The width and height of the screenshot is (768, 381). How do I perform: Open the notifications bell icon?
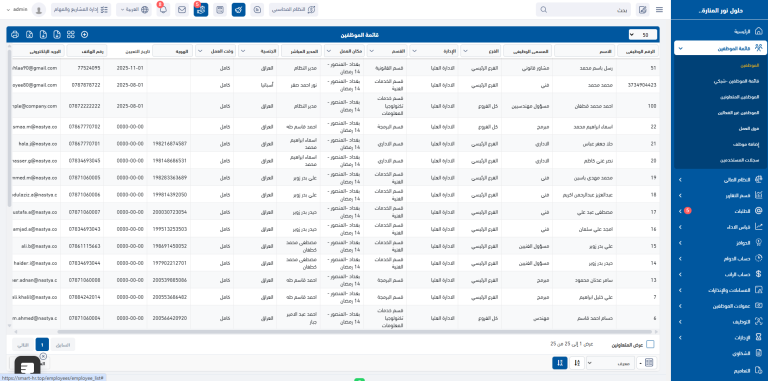click(163, 10)
